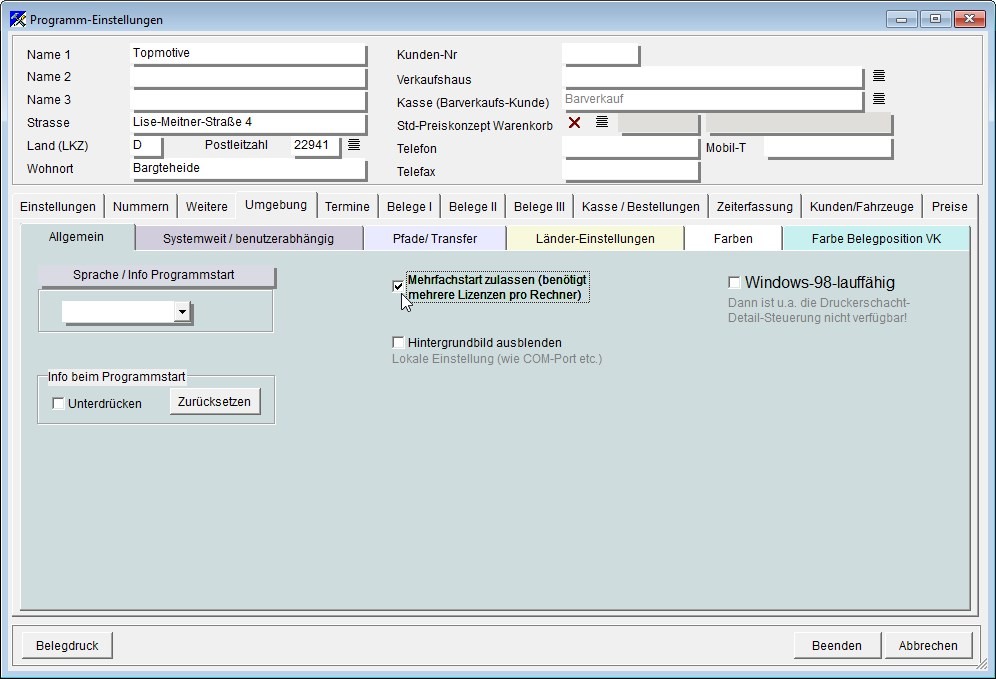Select the Allgemein sub-tab
The height and width of the screenshot is (679, 996).
76,237
